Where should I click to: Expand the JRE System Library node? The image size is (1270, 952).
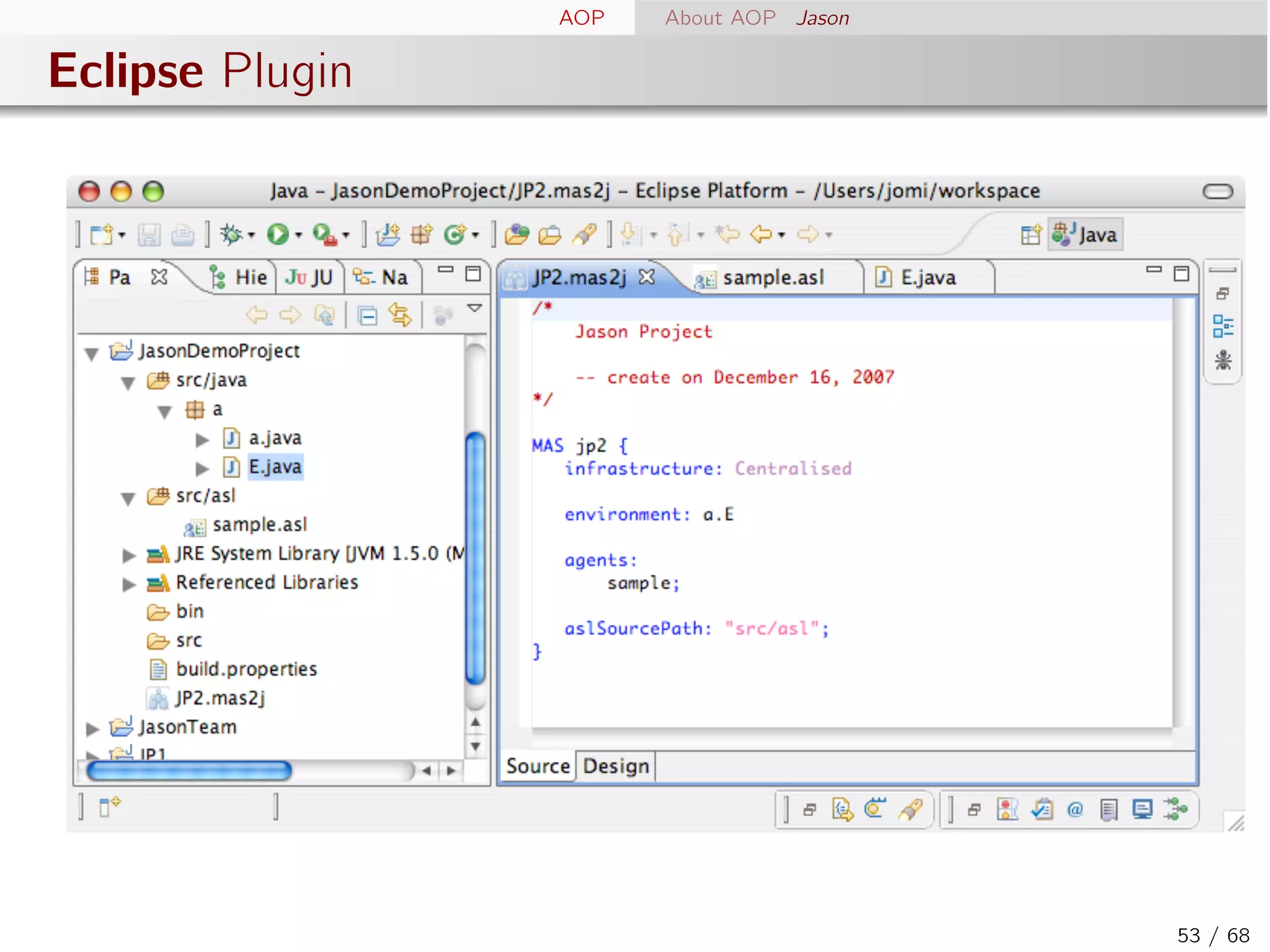coord(129,555)
